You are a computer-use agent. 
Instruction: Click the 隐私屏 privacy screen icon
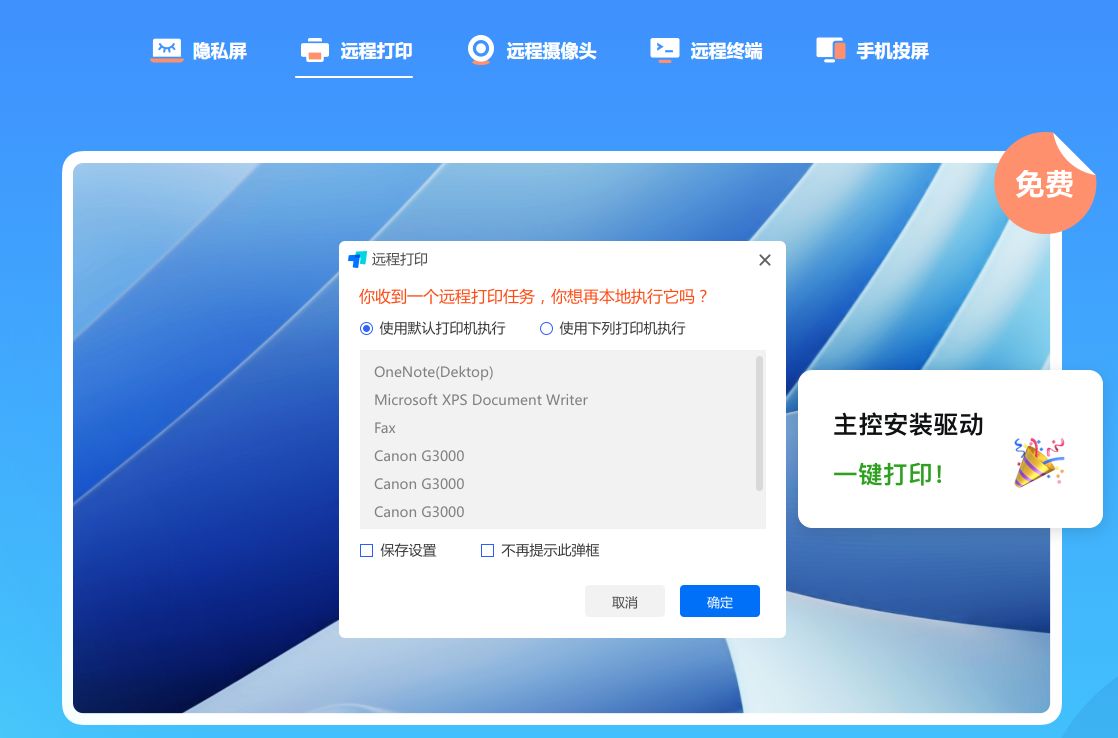pyautogui.click(x=167, y=50)
